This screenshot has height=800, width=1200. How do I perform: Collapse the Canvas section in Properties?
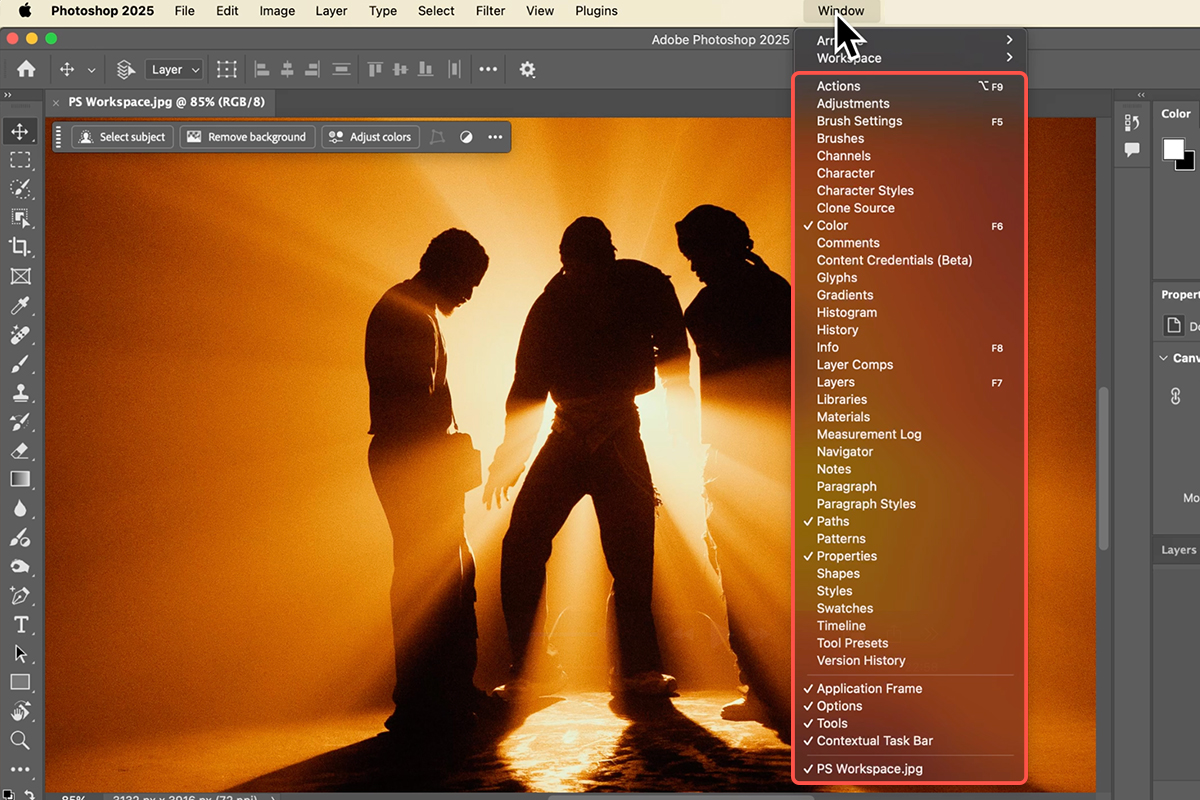click(x=1163, y=358)
